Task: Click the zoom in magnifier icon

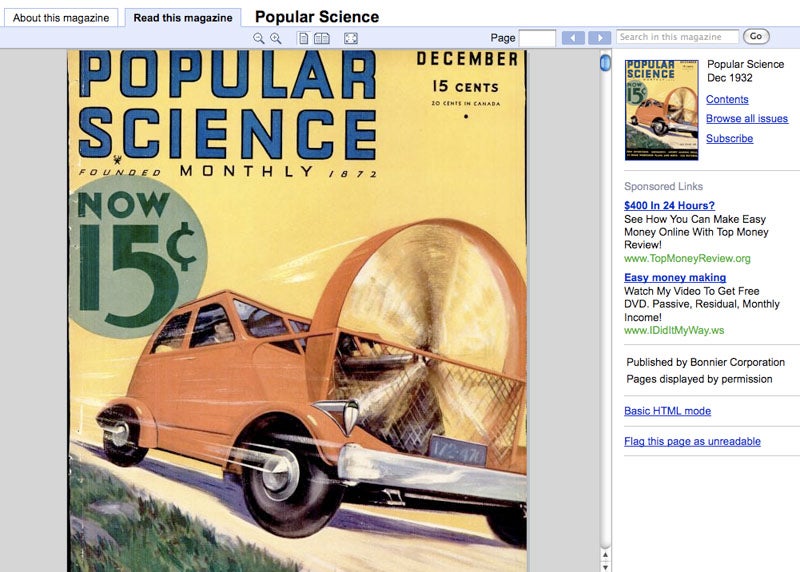Action: [x=276, y=38]
